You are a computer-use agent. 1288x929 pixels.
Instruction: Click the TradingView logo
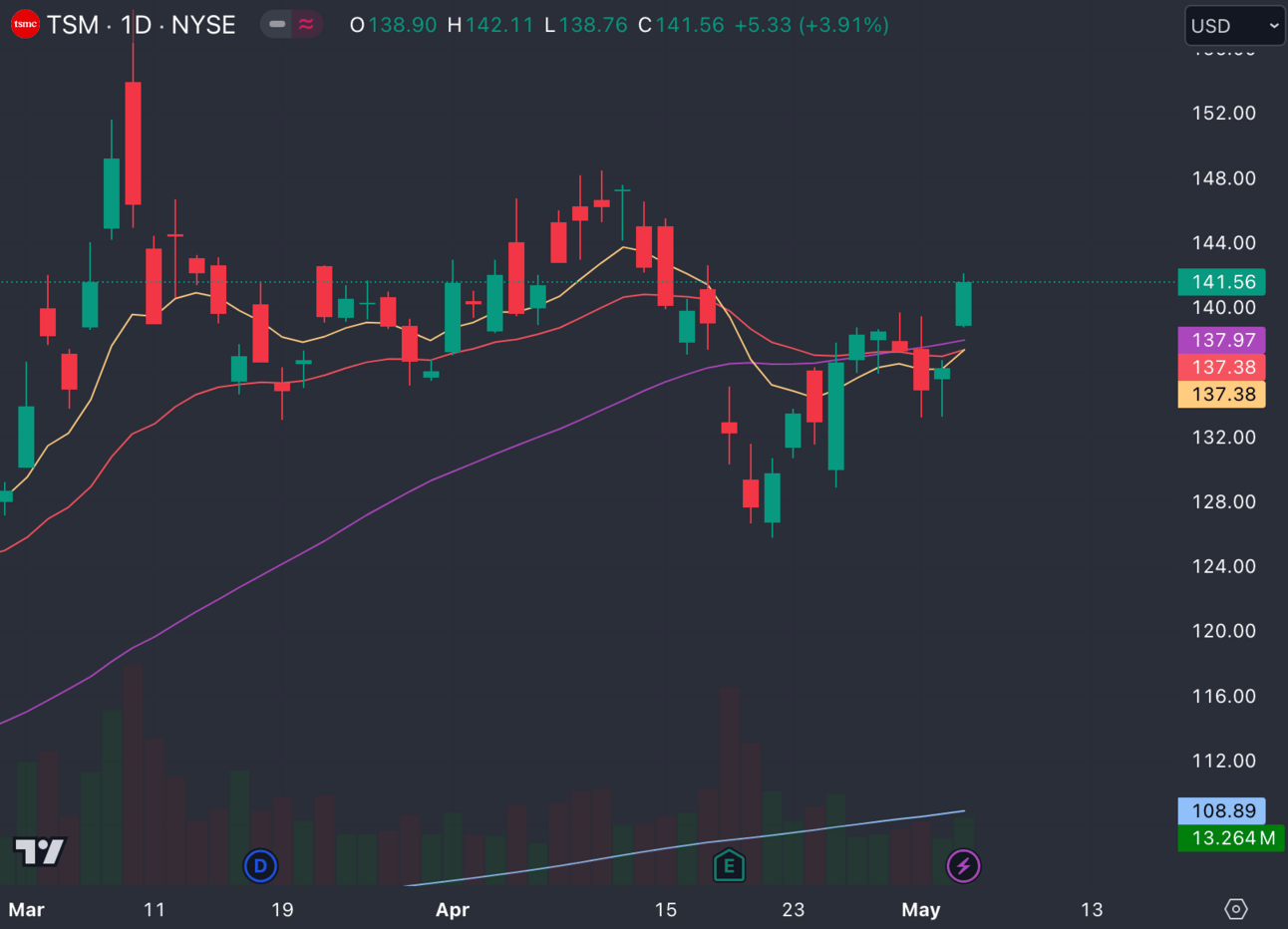[40, 851]
